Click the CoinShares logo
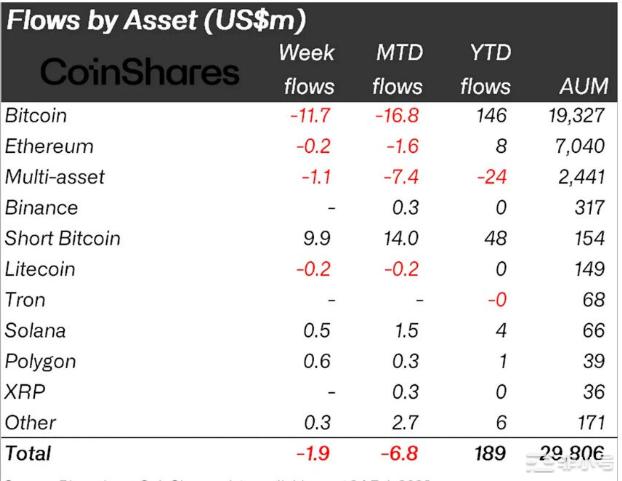The image size is (622, 481). point(138,72)
